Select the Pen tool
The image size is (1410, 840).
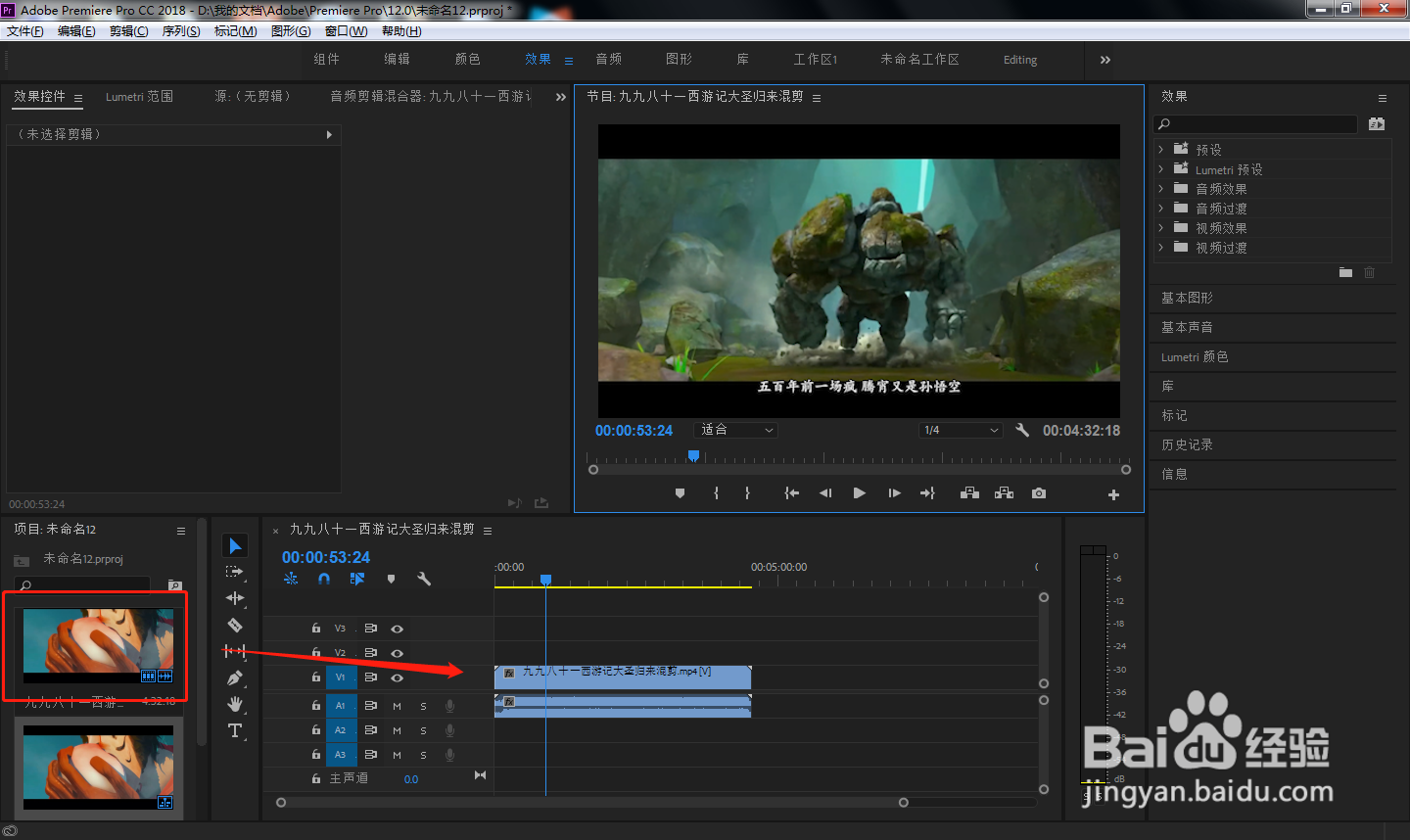[x=234, y=677]
